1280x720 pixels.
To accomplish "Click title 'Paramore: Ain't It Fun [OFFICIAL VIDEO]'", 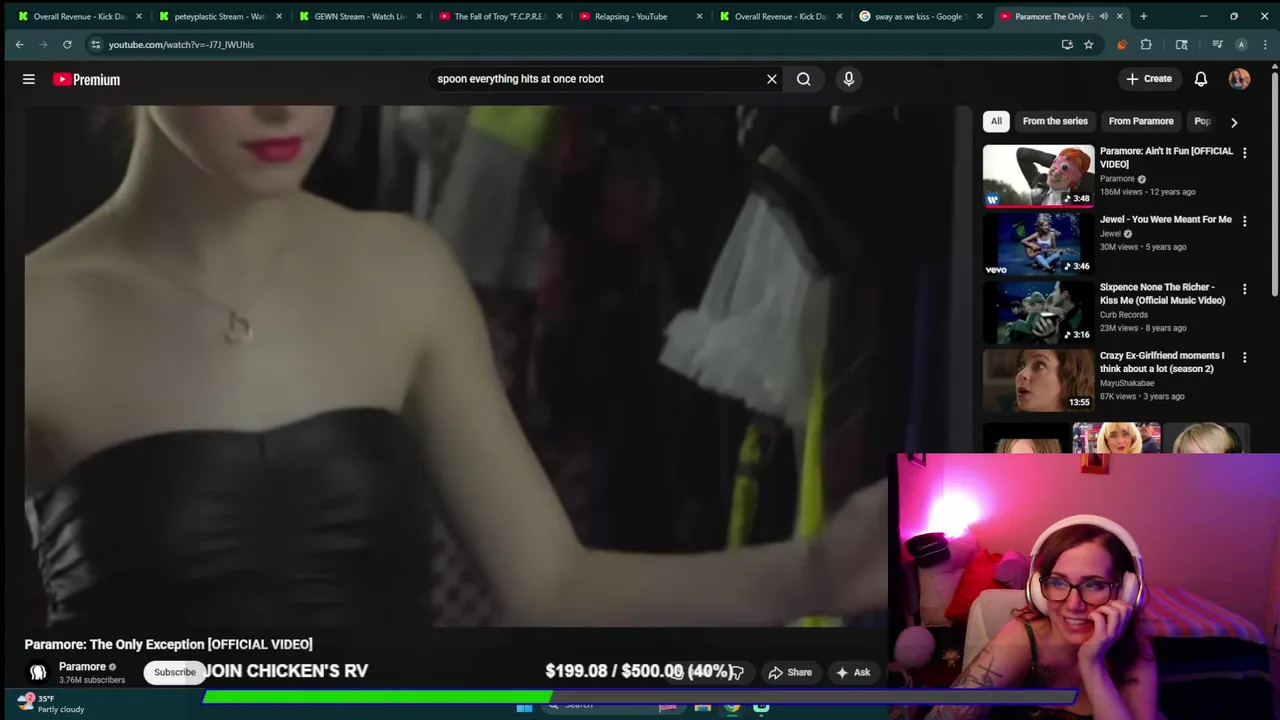I will pos(1166,158).
